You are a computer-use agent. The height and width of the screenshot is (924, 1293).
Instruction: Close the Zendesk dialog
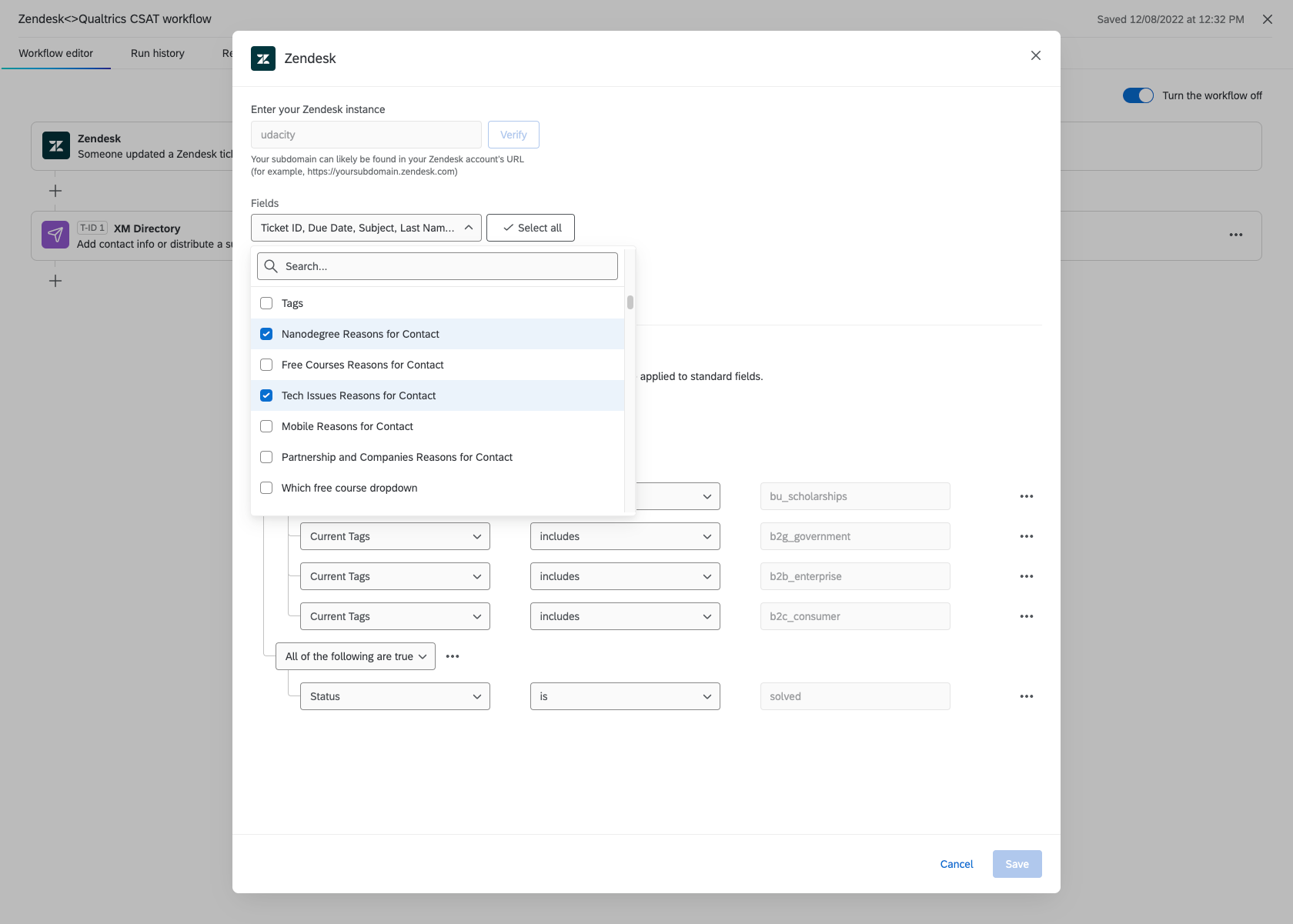[x=1036, y=55]
